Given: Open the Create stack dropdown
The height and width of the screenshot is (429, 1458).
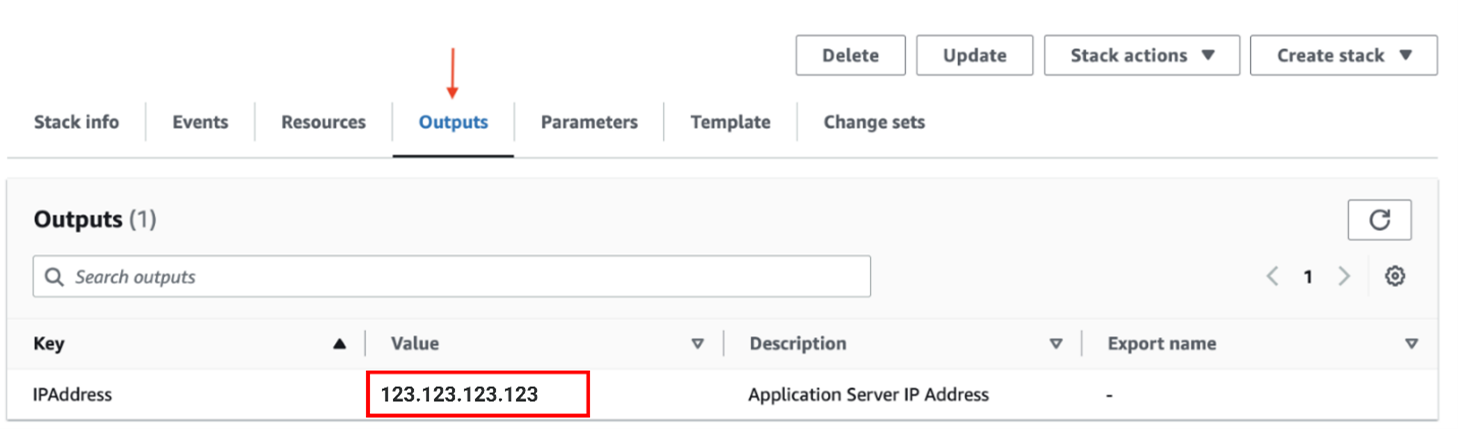Looking at the screenshot, I should 1343,56.
